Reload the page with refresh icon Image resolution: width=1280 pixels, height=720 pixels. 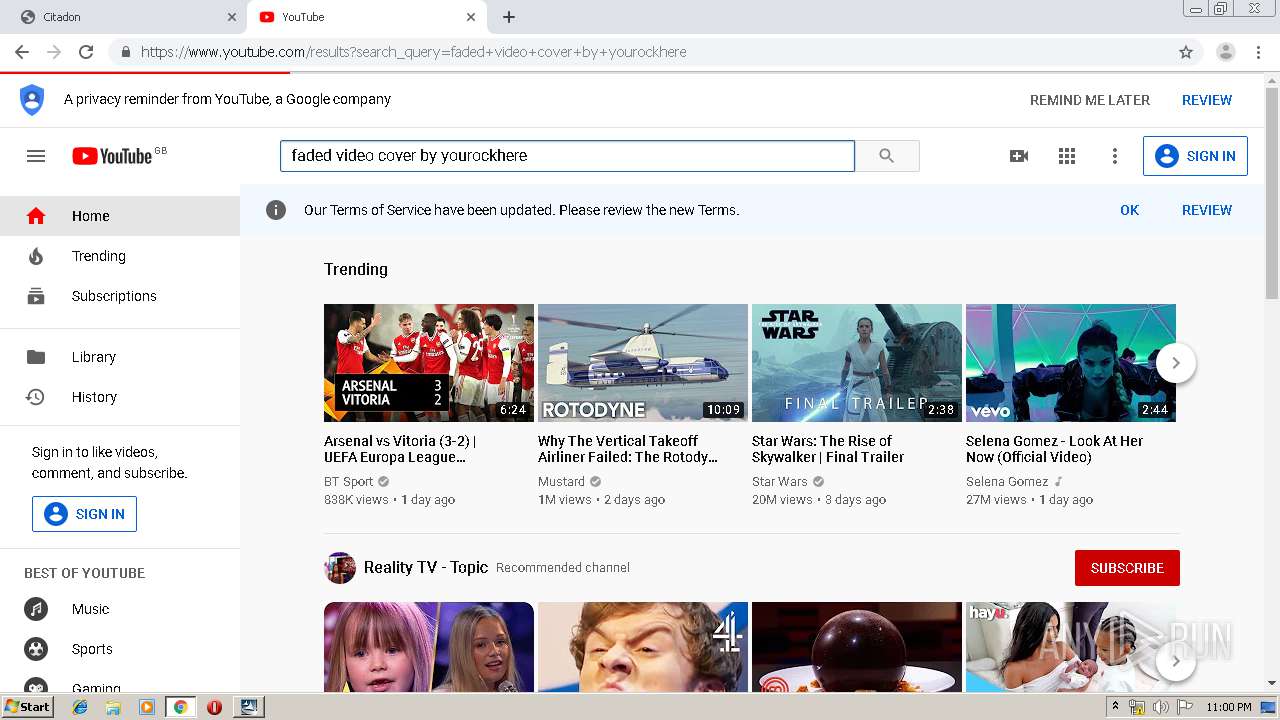pos(86,52)
